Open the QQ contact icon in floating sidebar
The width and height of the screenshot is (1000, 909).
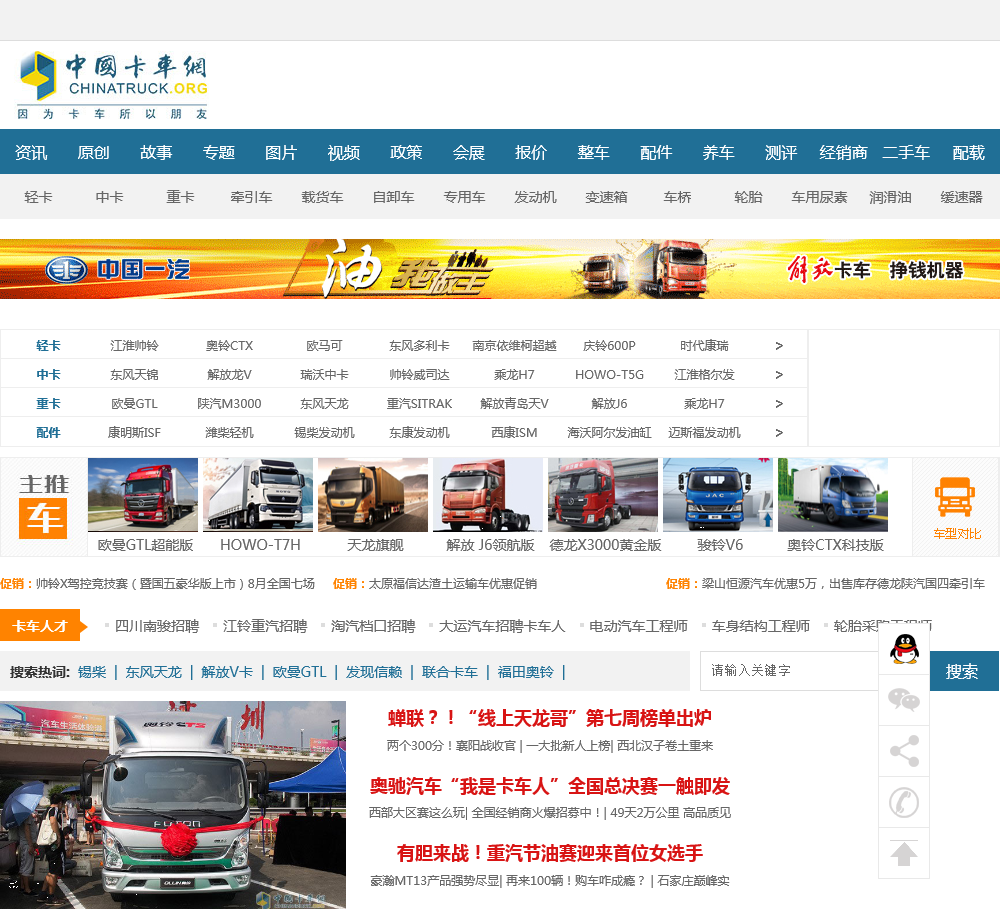(x=904, y=649)
